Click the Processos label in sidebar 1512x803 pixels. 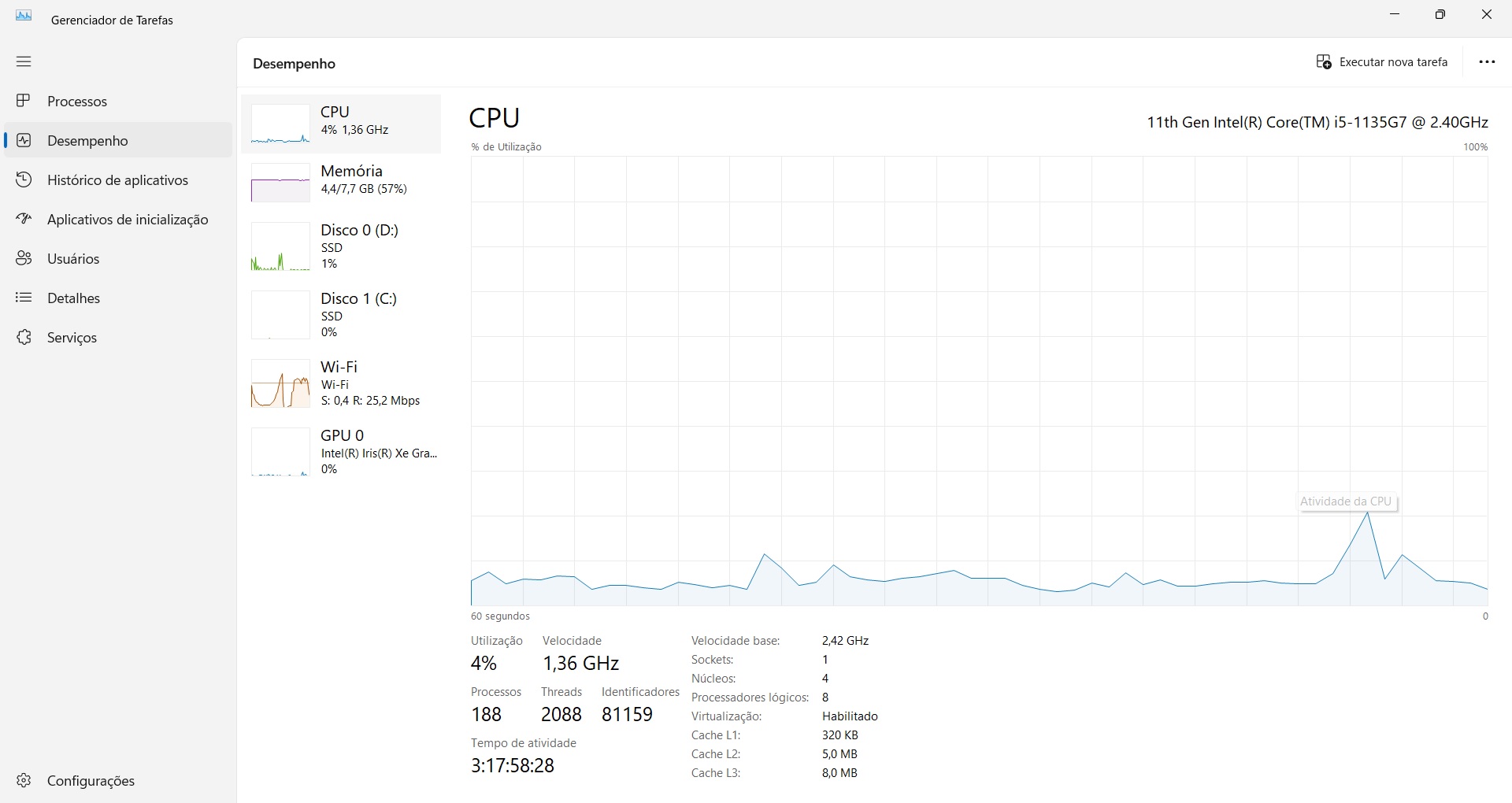pos(77,102)
